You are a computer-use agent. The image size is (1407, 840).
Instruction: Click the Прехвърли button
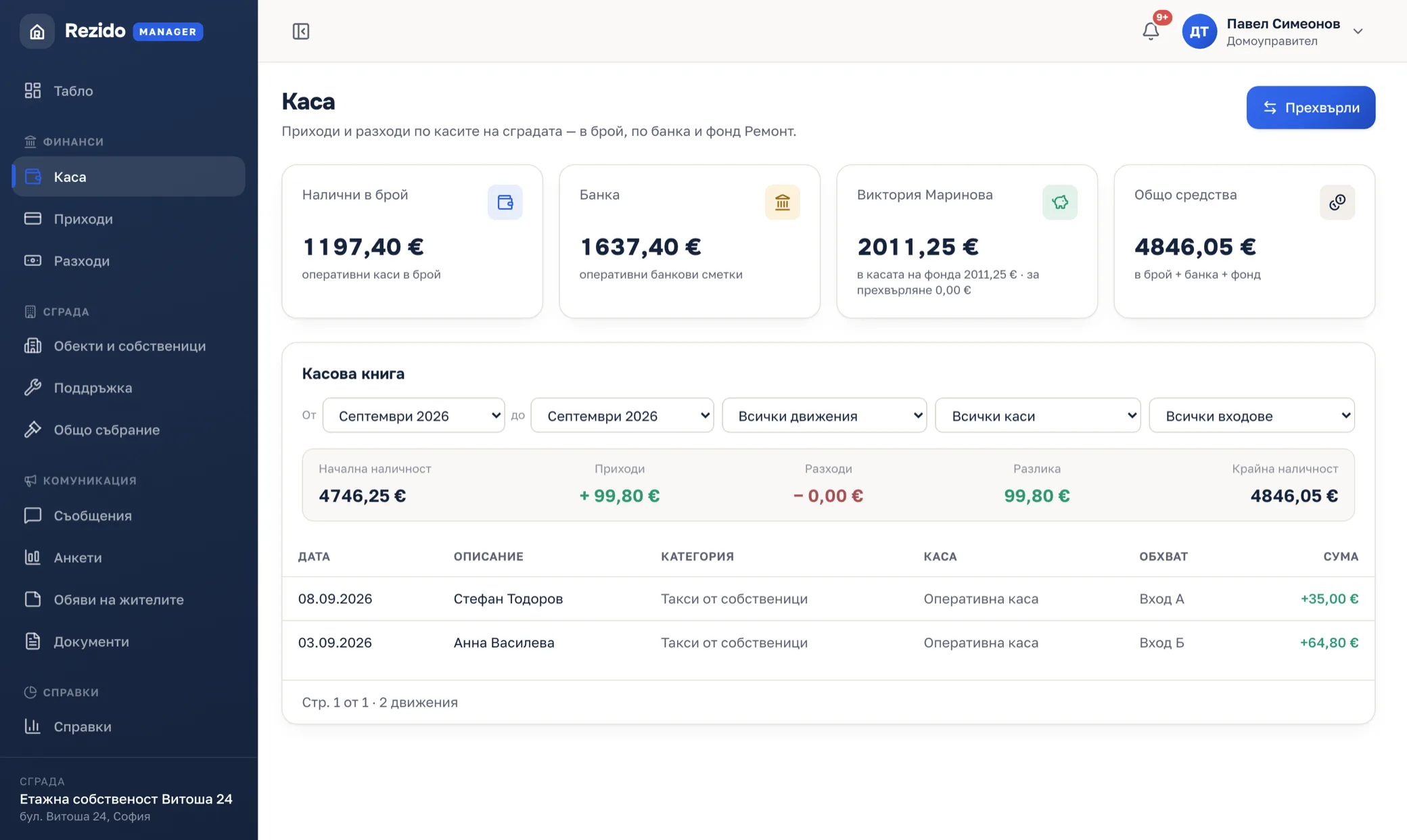click(1310, 108)
